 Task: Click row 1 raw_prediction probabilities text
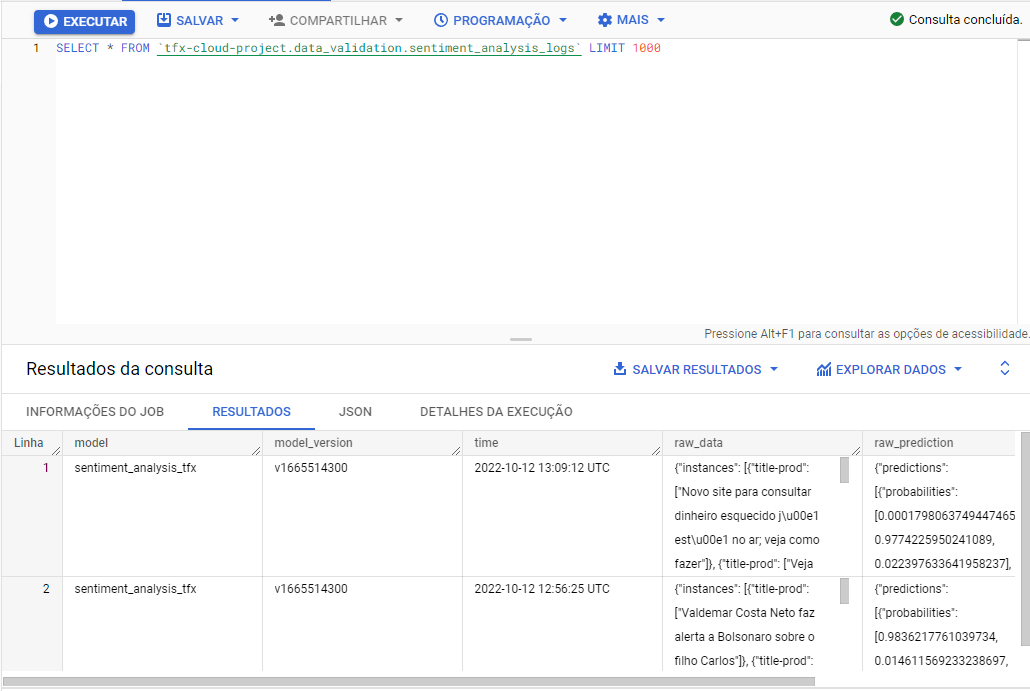(x=916, y=492)
